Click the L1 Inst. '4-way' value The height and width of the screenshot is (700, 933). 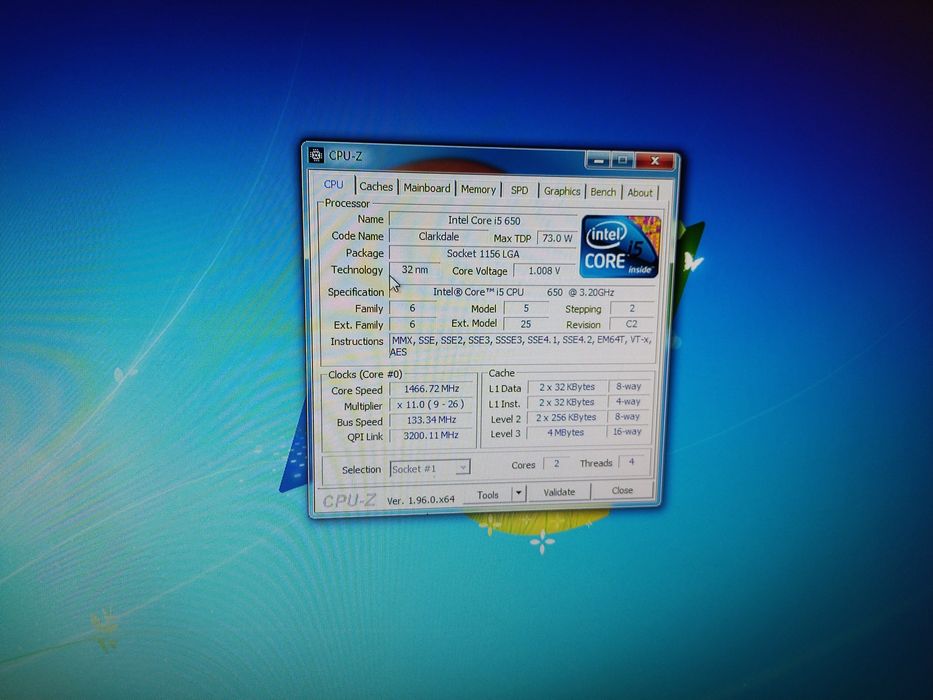pos(628,402)
